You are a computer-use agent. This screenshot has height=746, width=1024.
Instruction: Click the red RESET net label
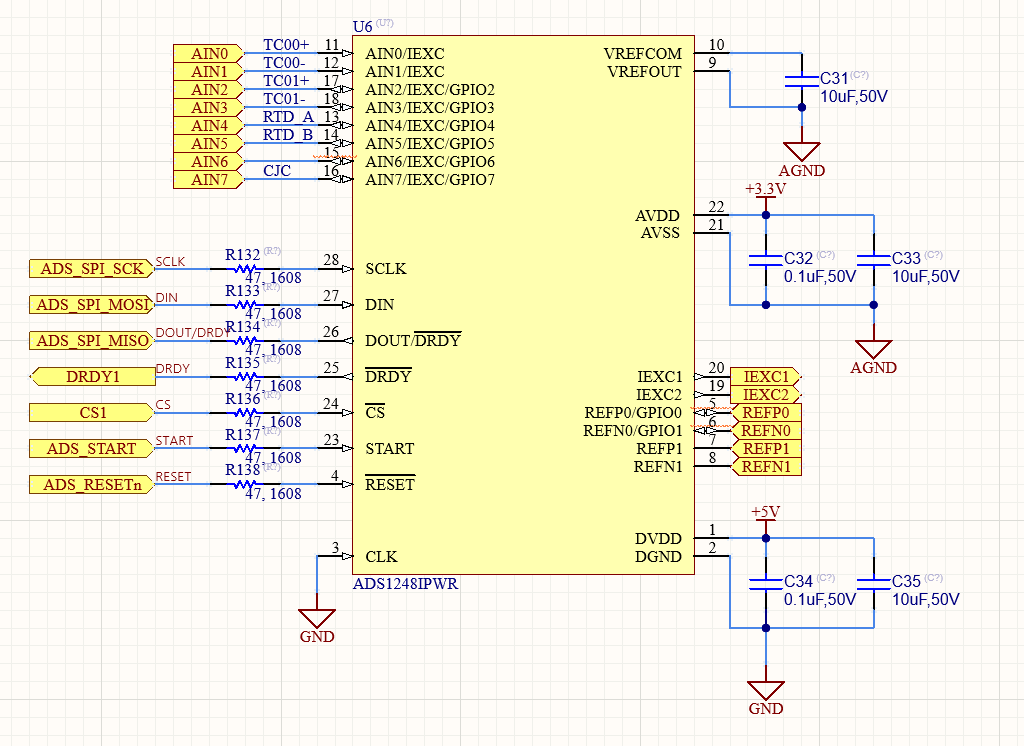(173, 477)
